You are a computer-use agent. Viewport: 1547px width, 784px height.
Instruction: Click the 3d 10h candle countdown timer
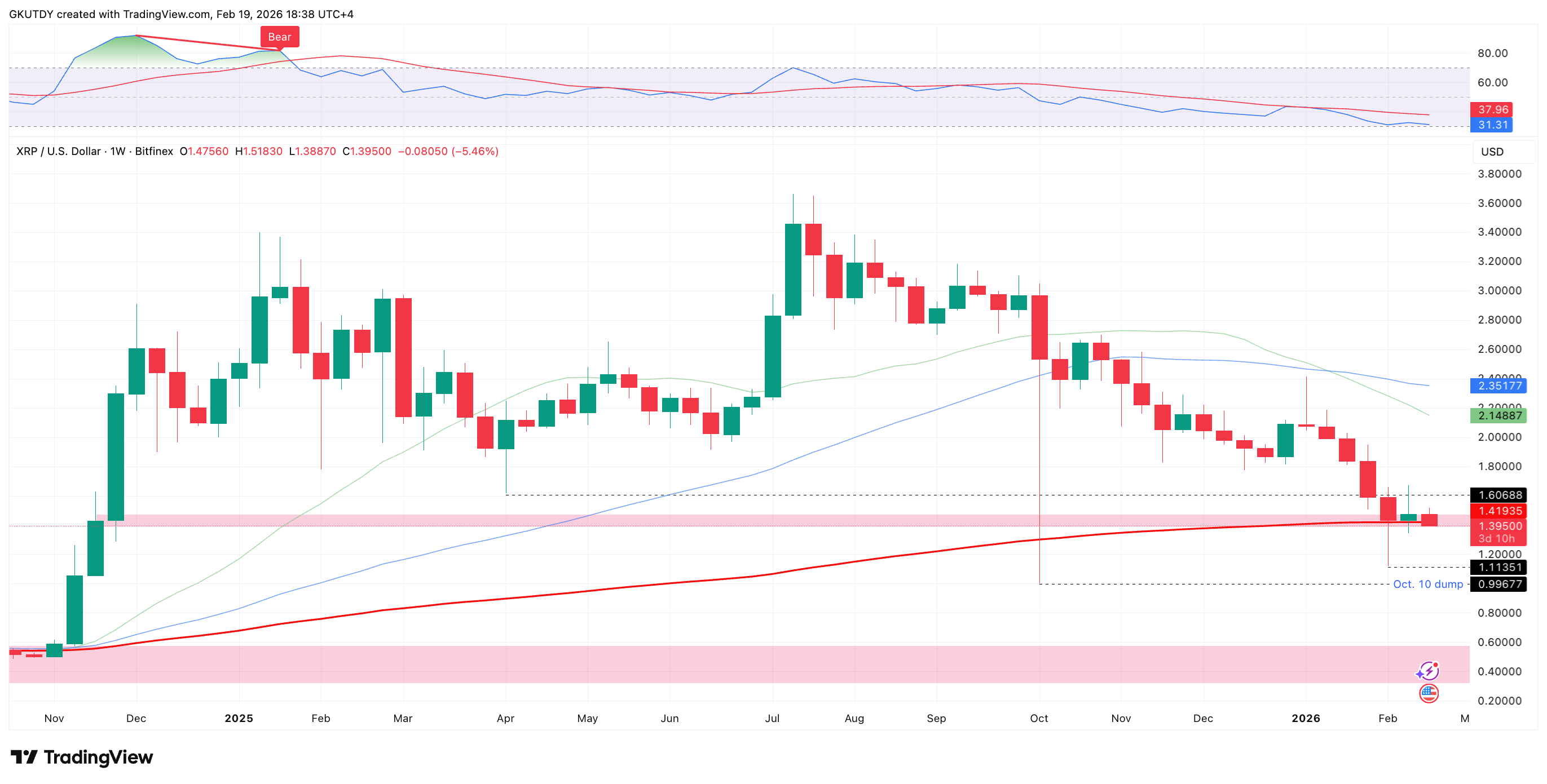click(1498, 538)
